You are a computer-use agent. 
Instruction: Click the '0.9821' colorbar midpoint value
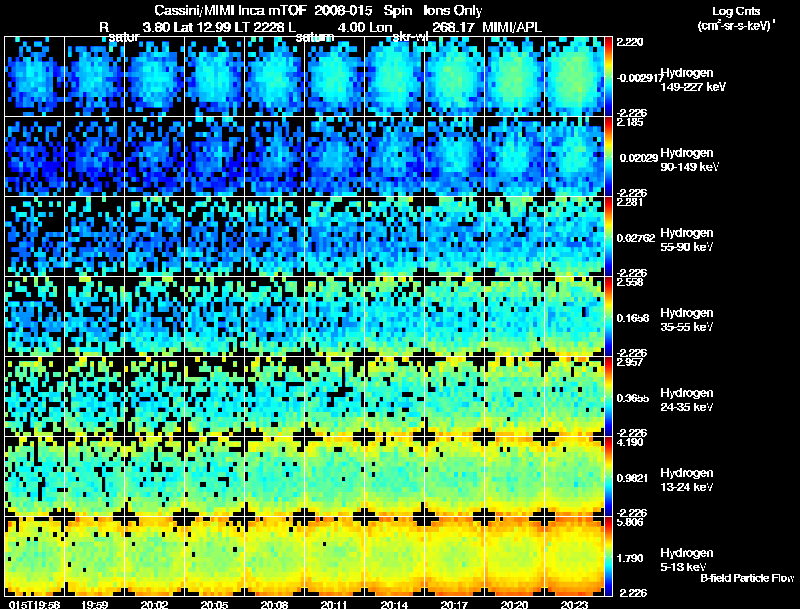click(x=633, y=478)
